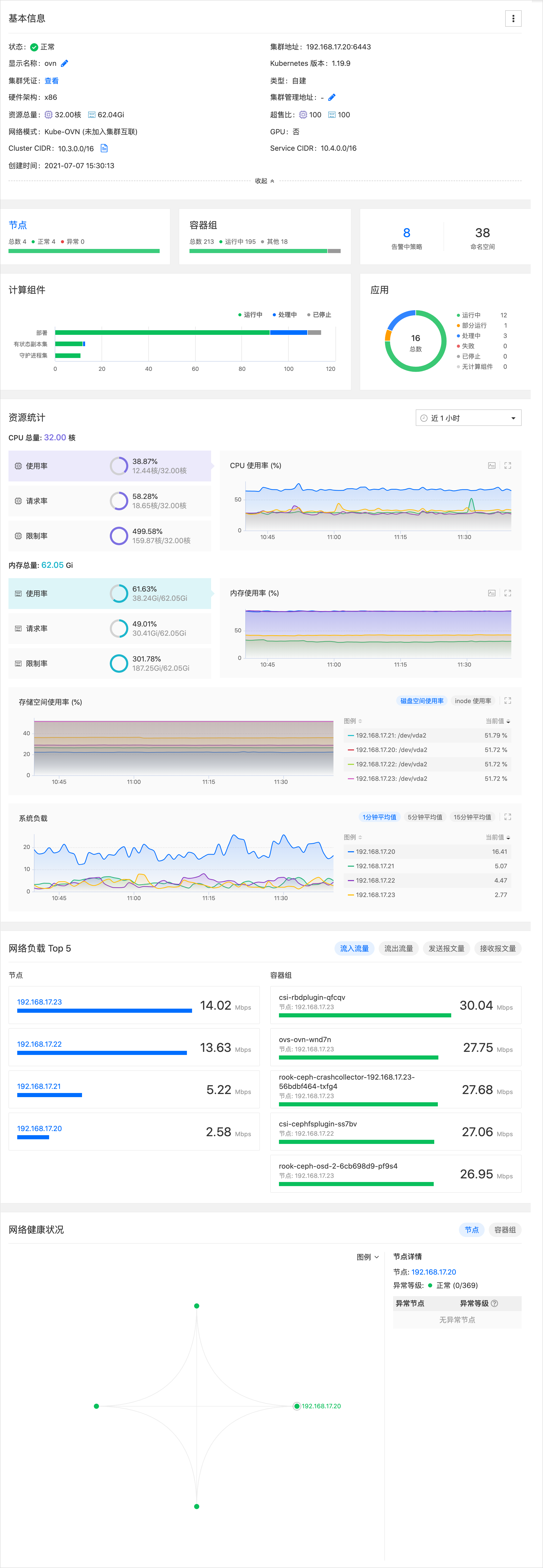Expand CPU 使用率 chart to fullscreen
543x1568 pixels.
508,466
